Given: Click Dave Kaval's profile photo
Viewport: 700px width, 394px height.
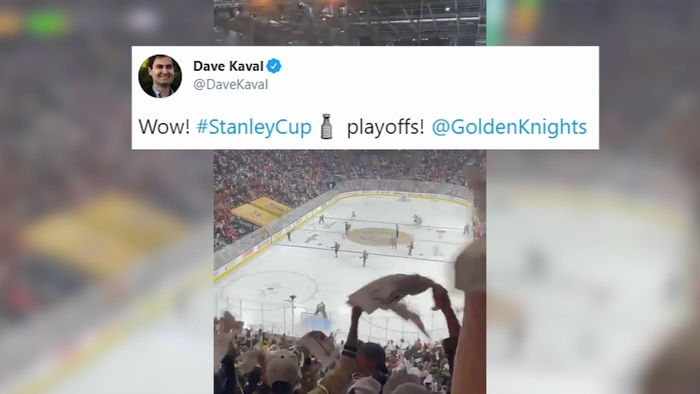Looking at the screenshot, I should [x=160, y=76].
